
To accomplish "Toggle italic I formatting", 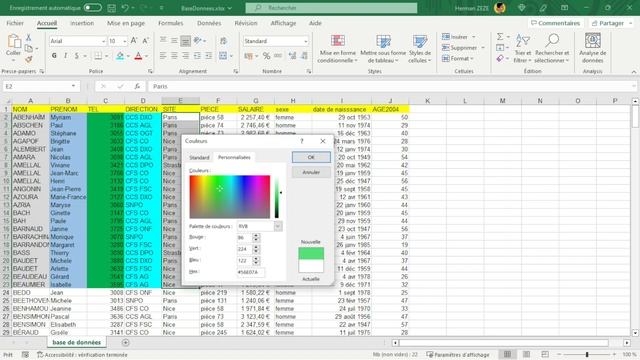I will [65, 56].
